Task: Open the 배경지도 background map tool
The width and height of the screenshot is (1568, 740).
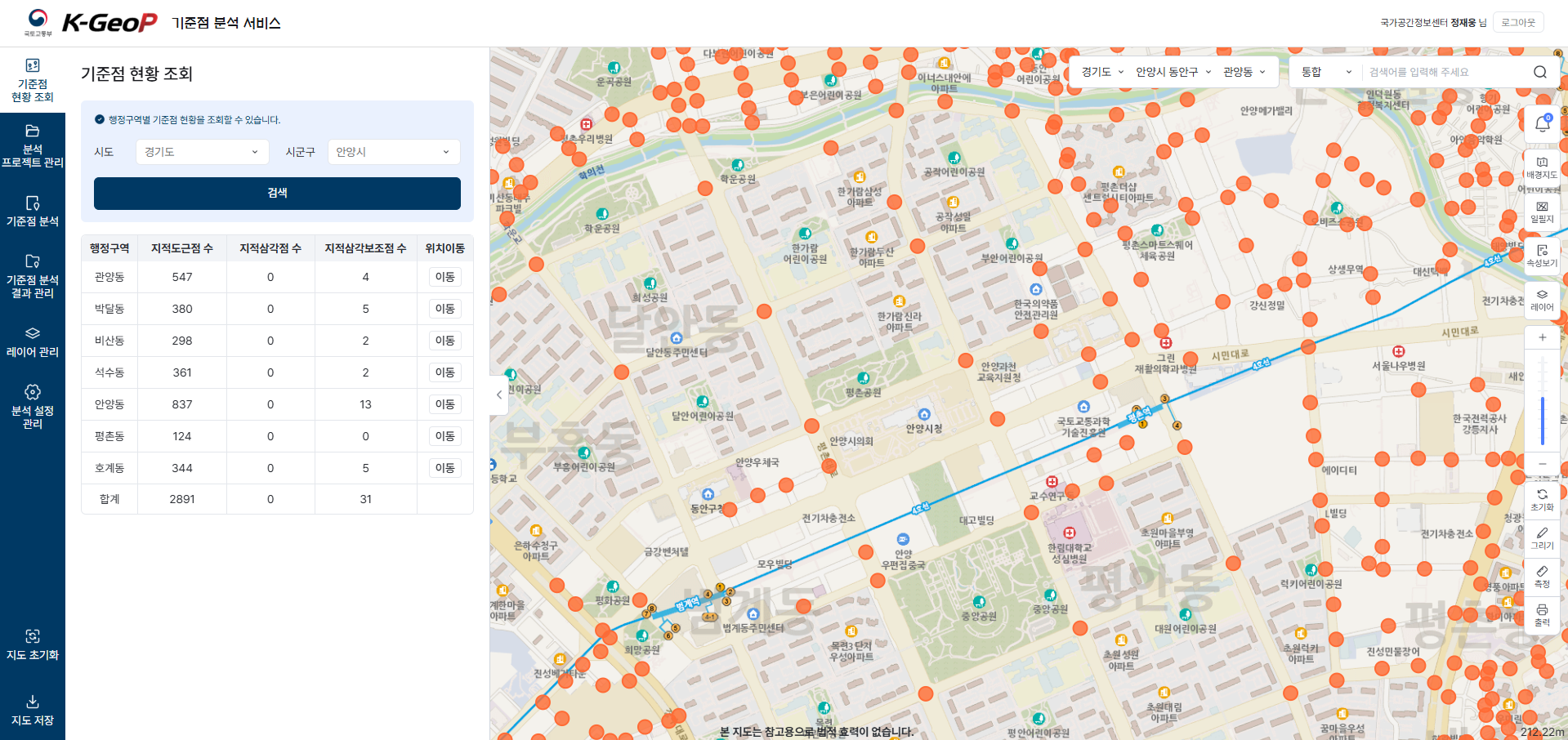Action: click(x=1542, y=167)
